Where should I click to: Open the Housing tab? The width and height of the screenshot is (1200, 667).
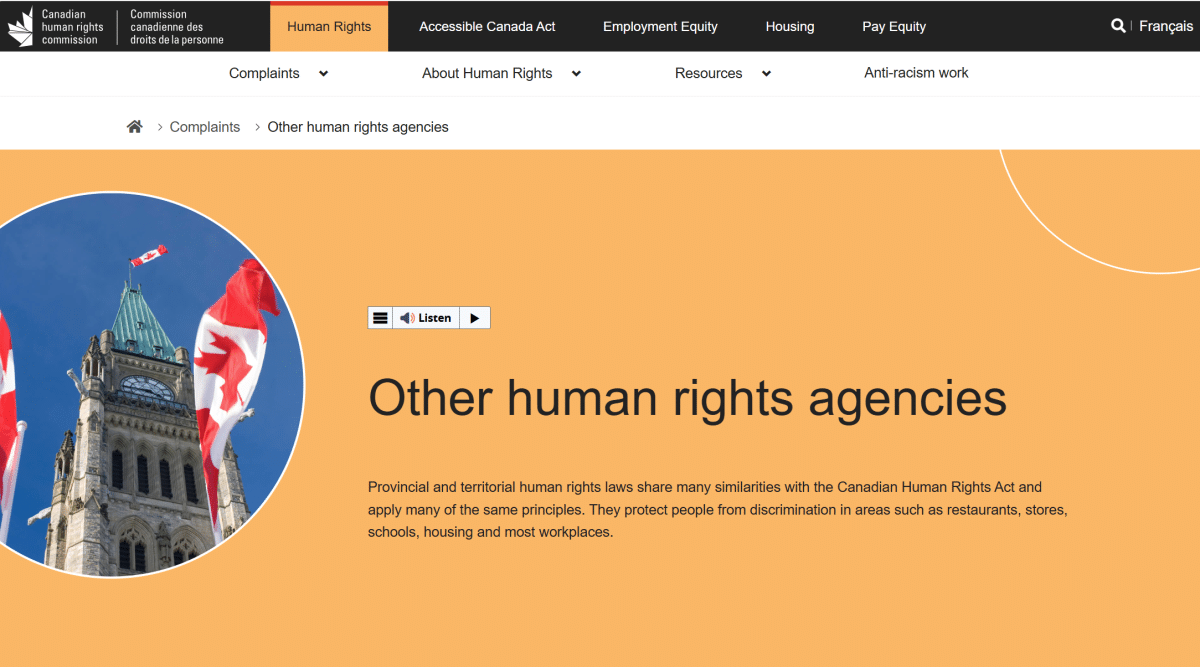pos(790,27)
